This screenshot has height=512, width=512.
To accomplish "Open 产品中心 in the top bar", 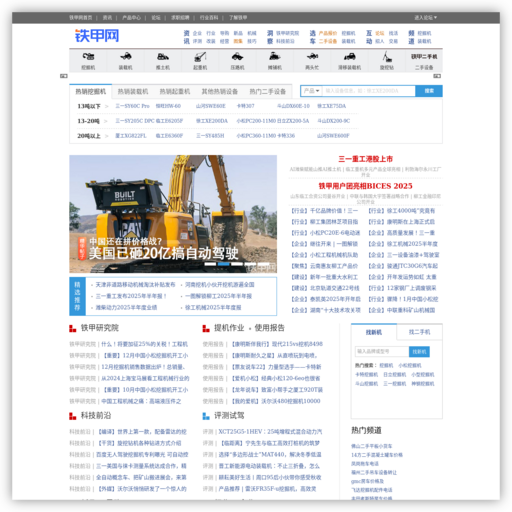I will point(131,17).
